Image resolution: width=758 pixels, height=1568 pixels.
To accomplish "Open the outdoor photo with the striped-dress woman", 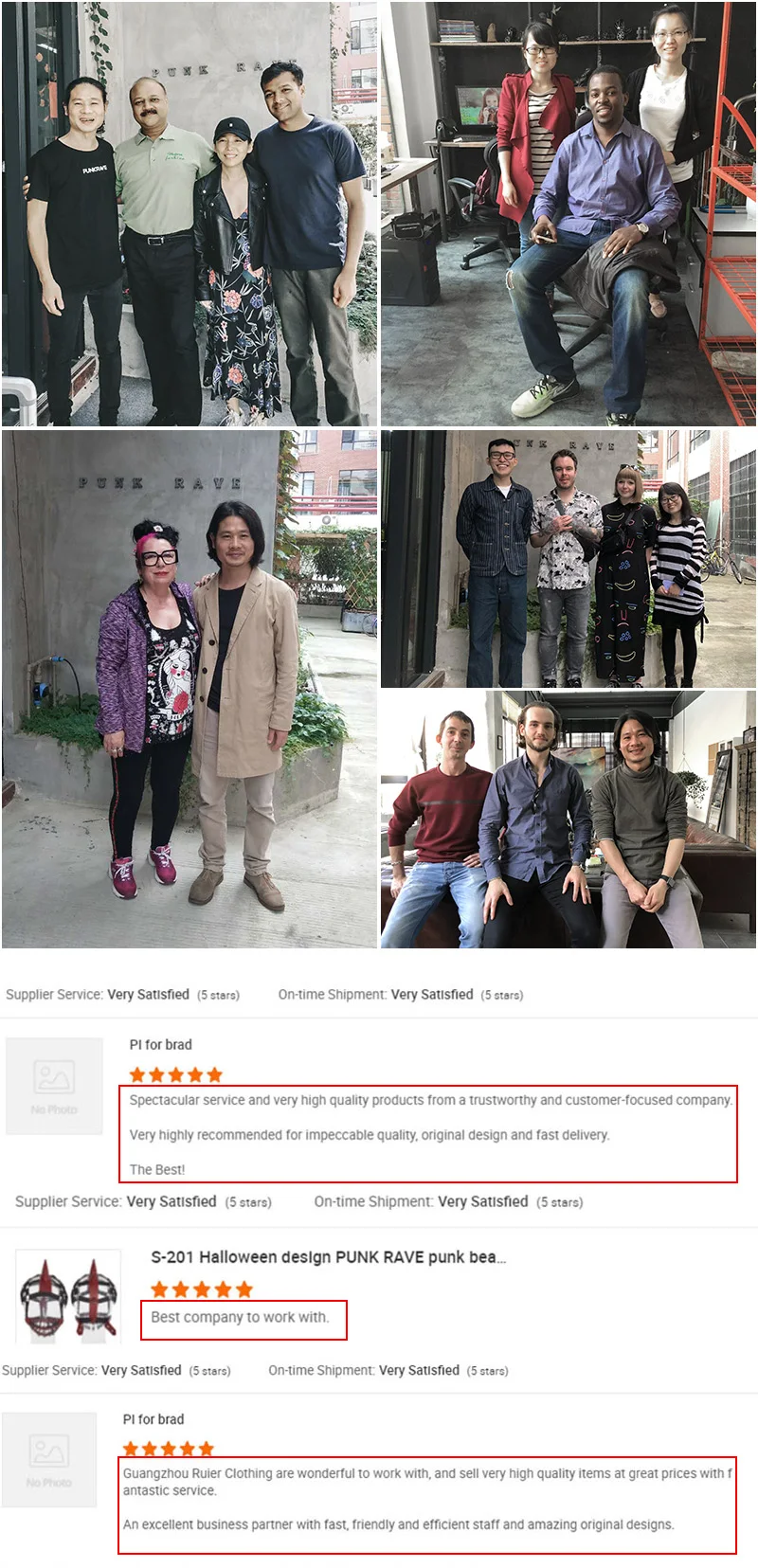I will [568, 559].
